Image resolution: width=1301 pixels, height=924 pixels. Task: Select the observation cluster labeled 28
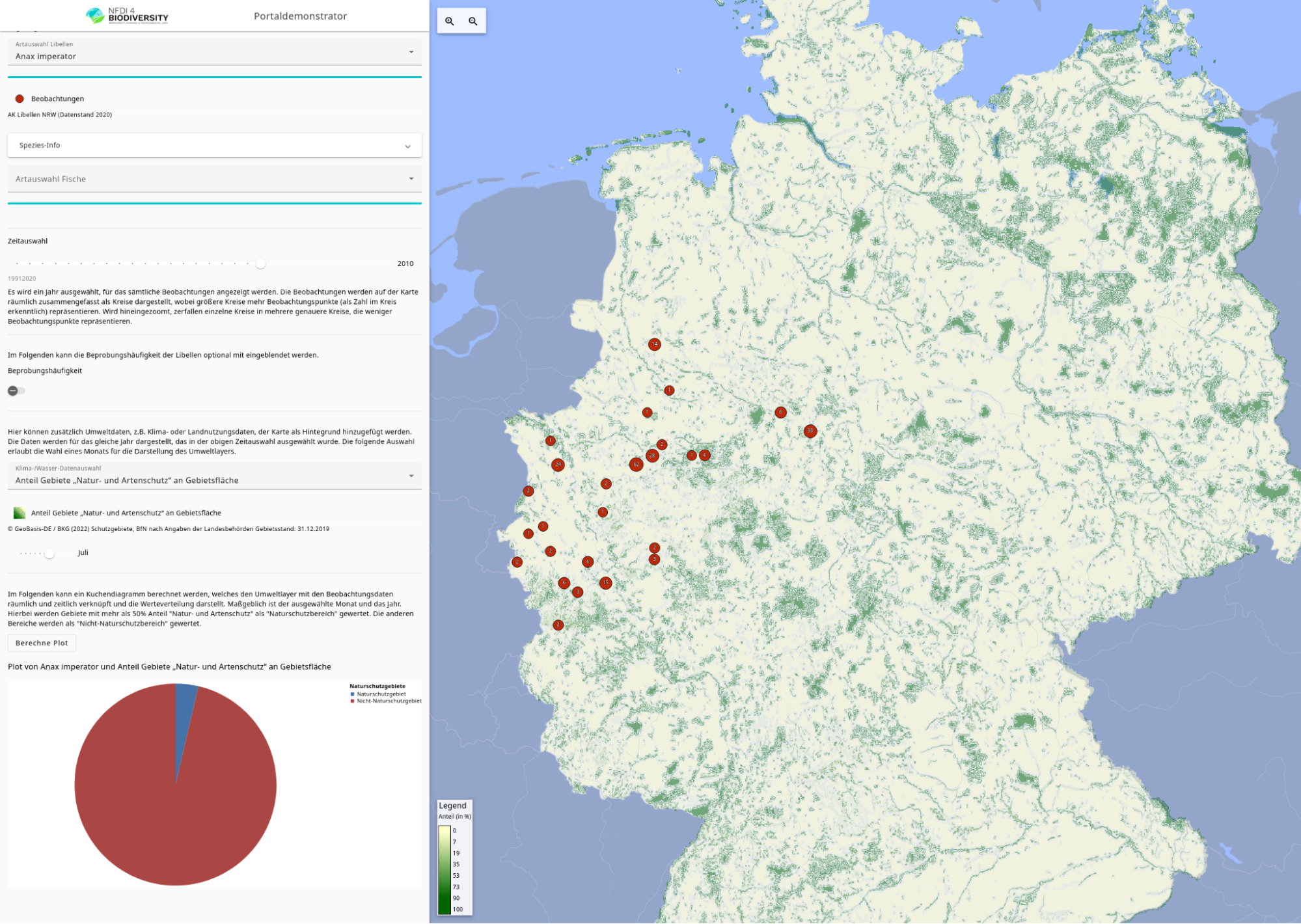coord(652,455)
